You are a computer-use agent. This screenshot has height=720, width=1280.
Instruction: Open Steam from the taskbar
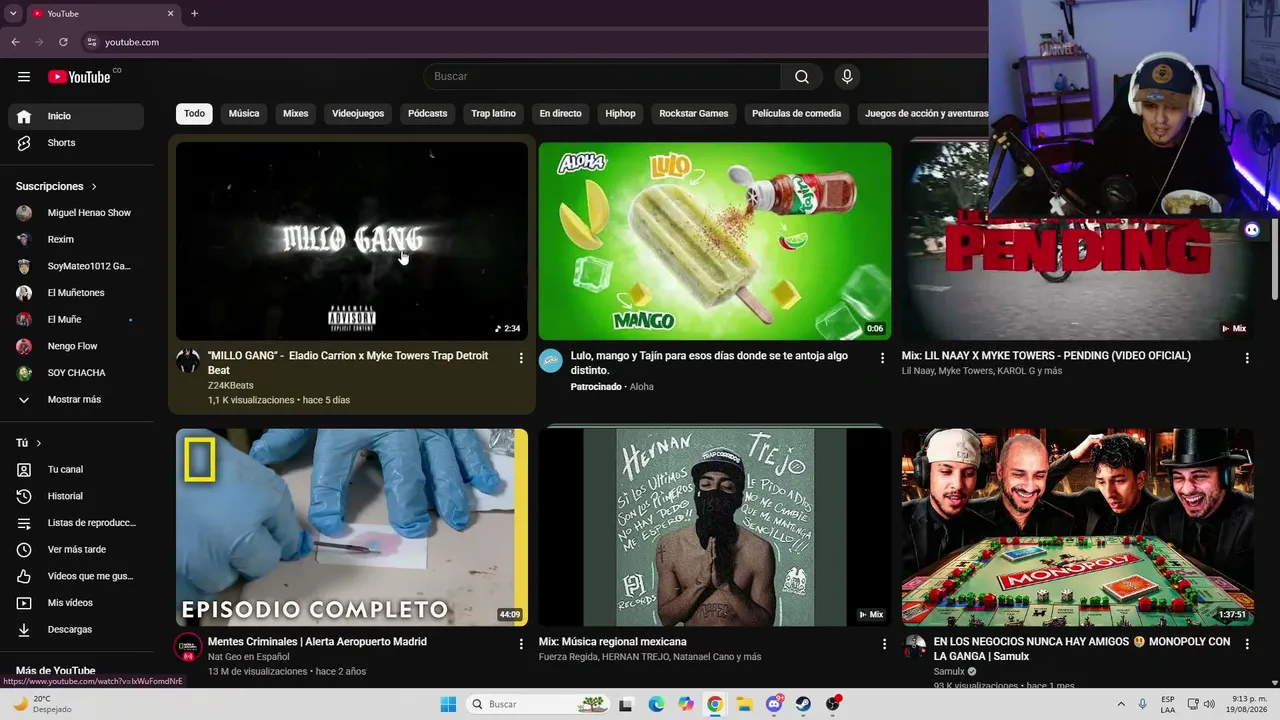[803, 704]
